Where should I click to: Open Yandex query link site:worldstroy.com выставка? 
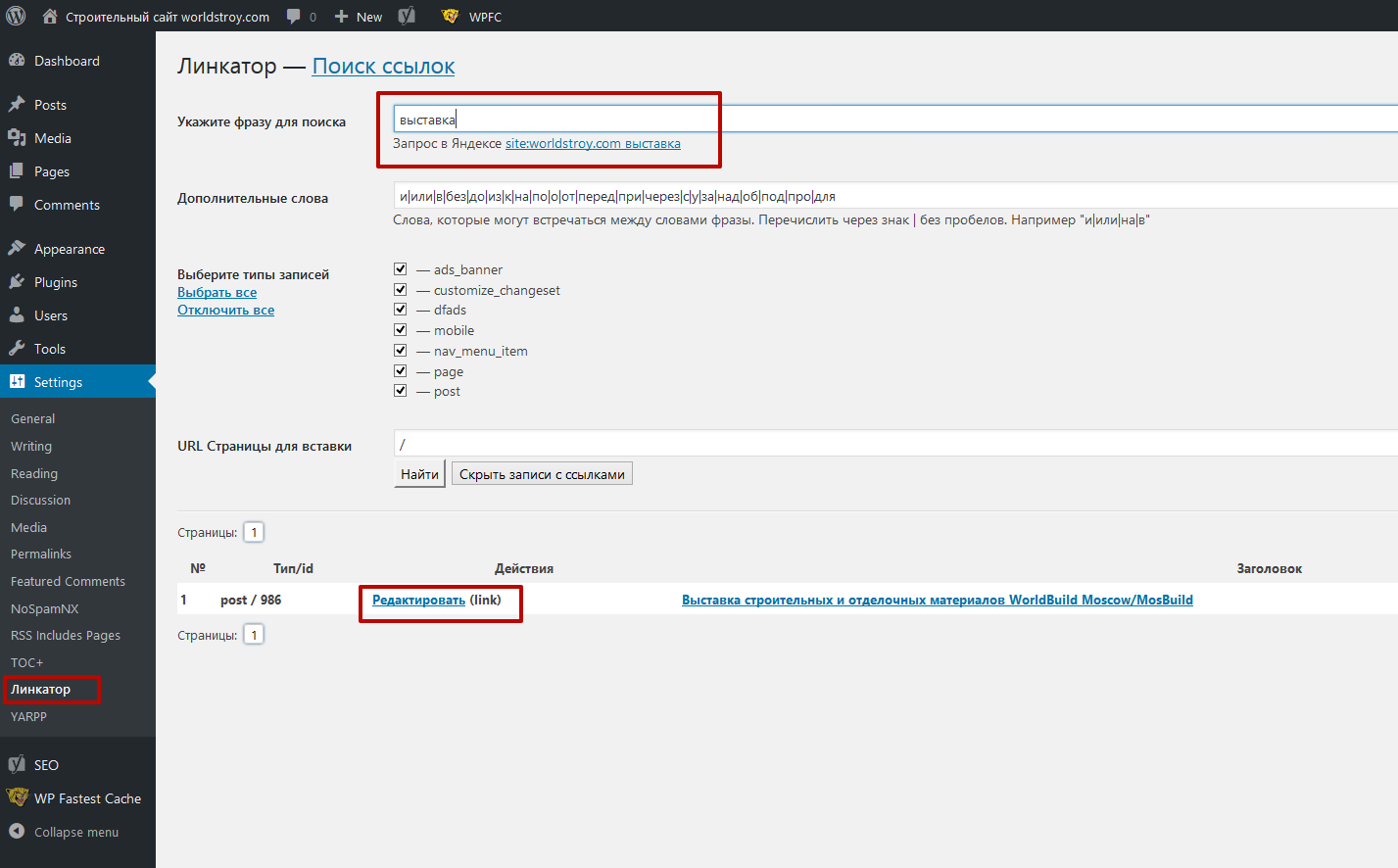tap(593, 143)
